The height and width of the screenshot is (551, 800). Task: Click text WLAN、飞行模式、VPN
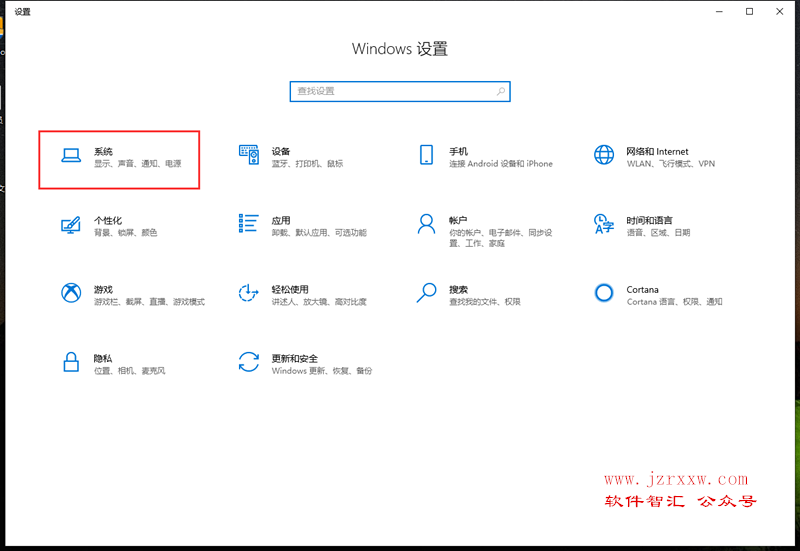click(670, 164)
